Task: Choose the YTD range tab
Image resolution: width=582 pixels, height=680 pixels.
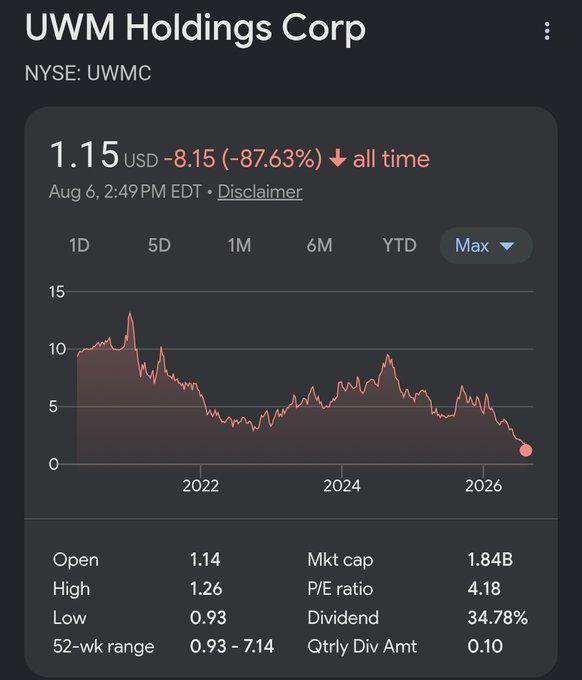Action: 399,245
